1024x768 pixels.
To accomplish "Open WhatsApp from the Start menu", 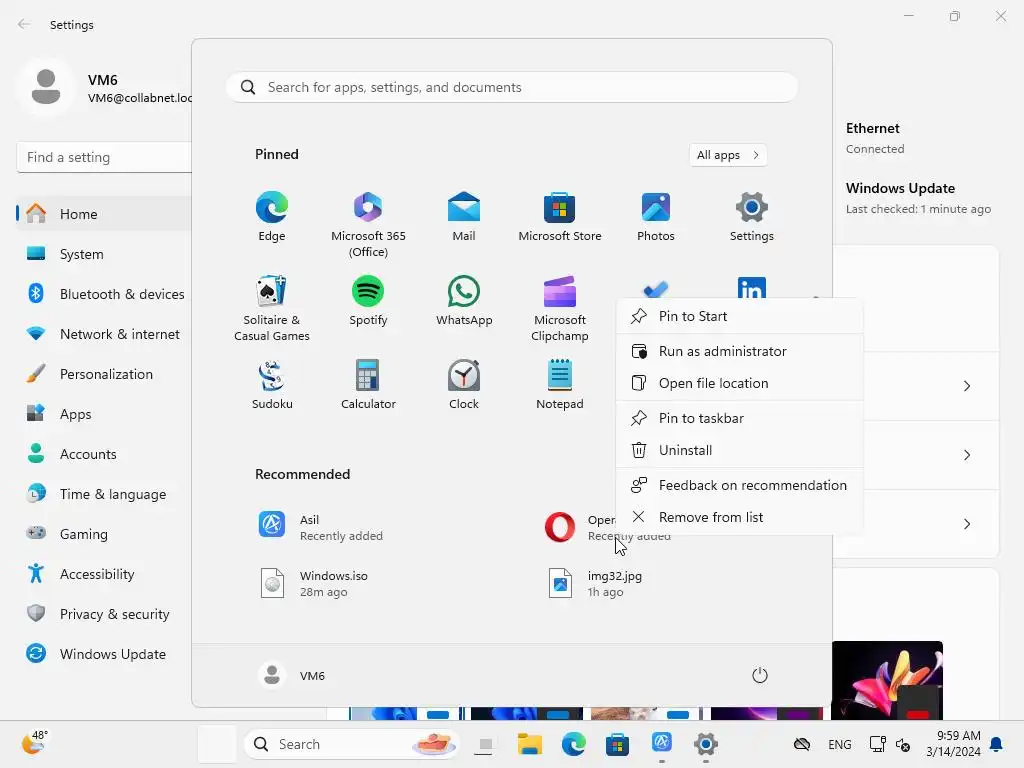I will [x=464, y=301].
